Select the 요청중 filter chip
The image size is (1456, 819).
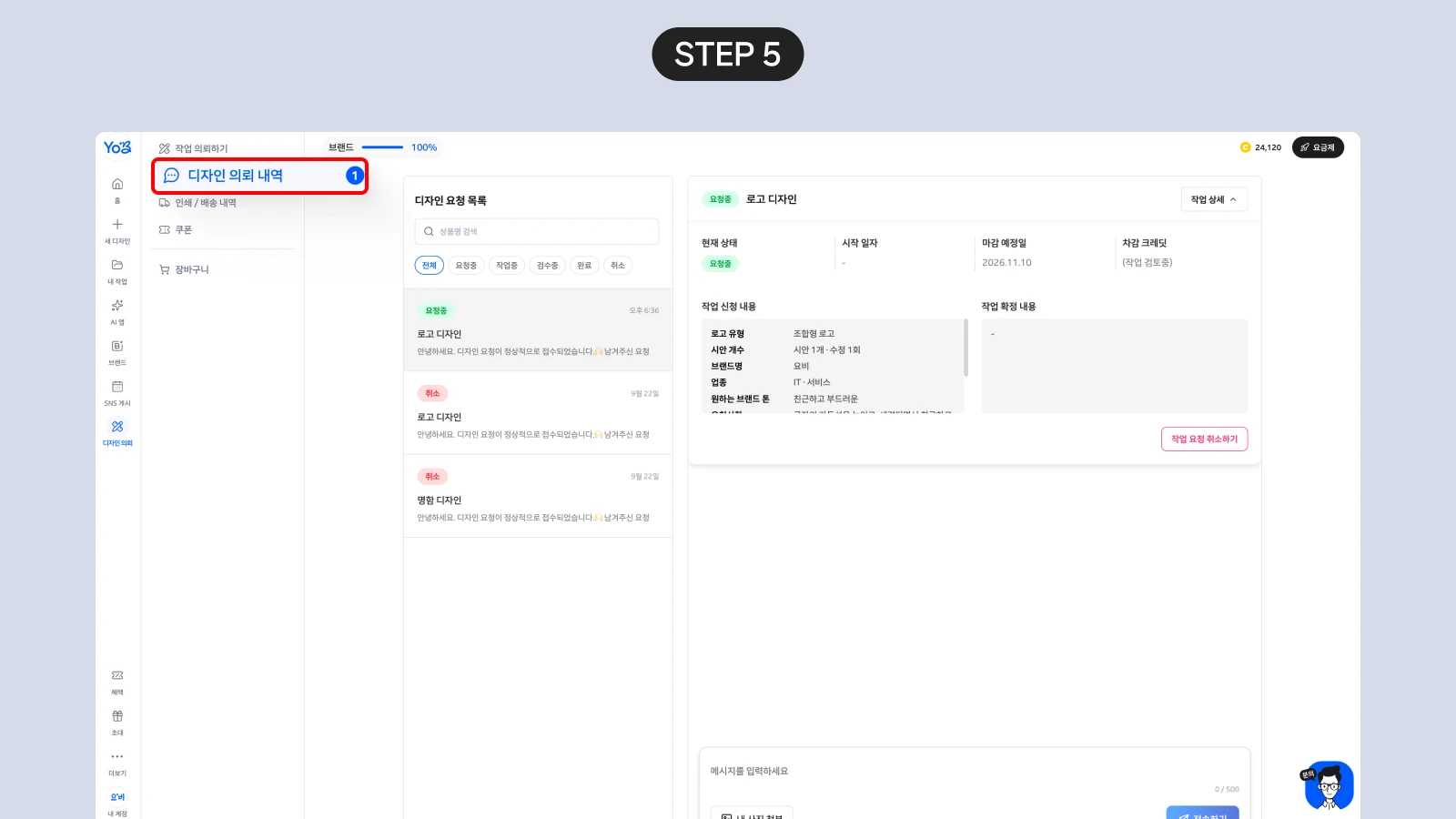coord(466,265)
